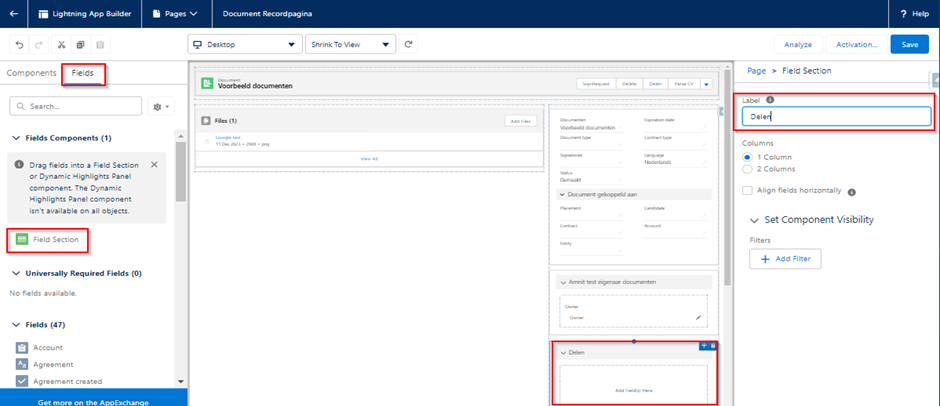Click the Label text field containing Delen
Image resolution: width=940 pixels, height=406 pixels.
pos(836,117)
